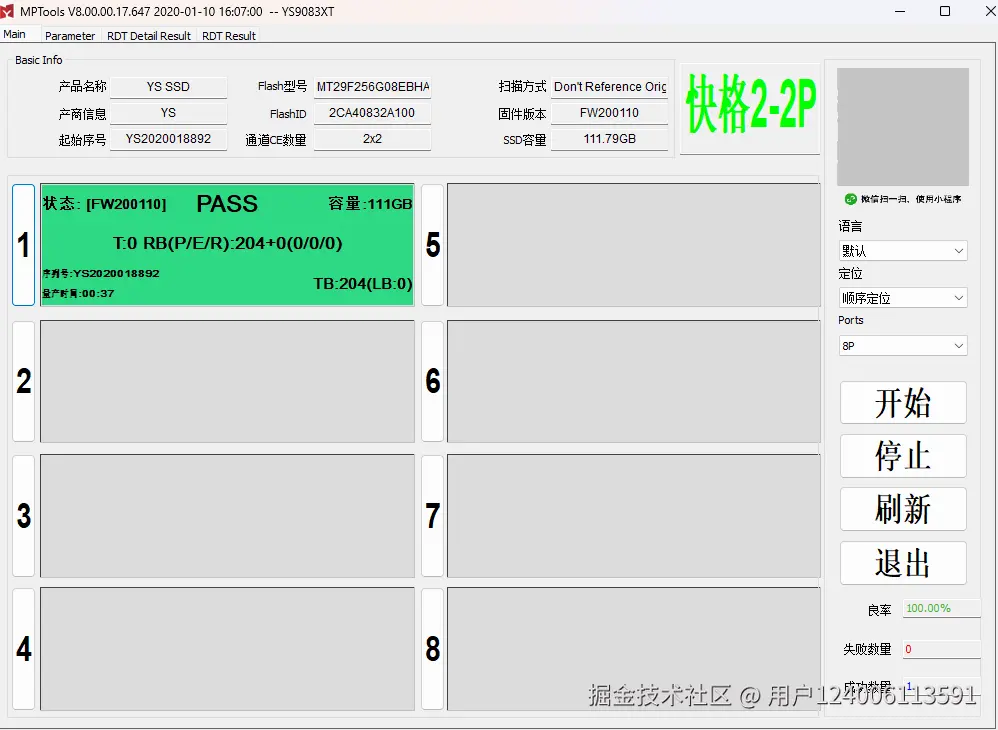
Task: Click port number 7 button
Action: tap(432, 516)
